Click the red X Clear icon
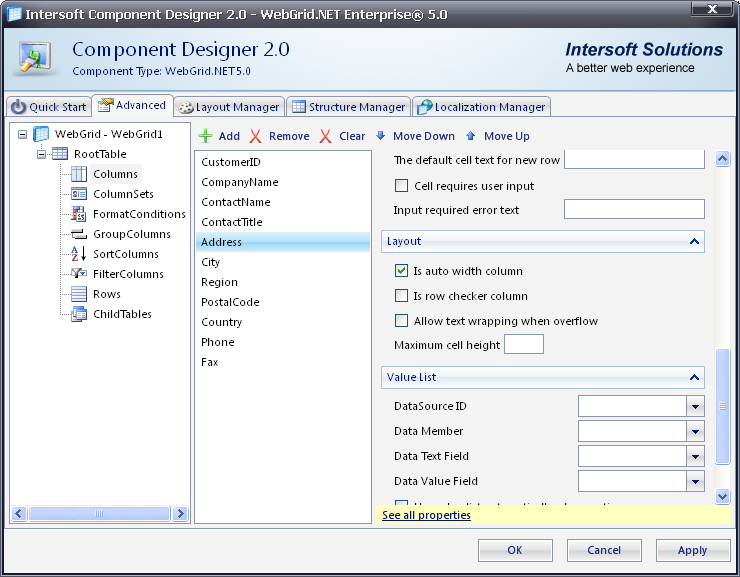Screen dimensions: 740x577 325,136
